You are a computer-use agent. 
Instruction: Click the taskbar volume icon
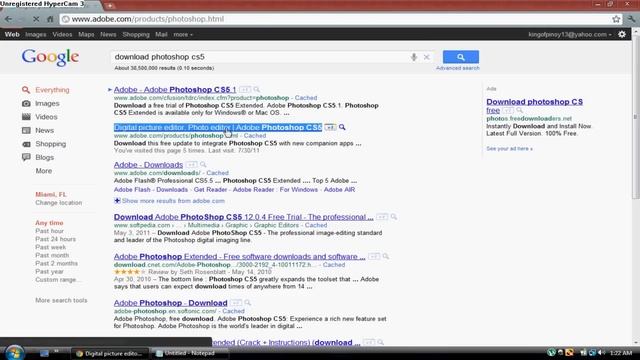(x=602, y=353)
